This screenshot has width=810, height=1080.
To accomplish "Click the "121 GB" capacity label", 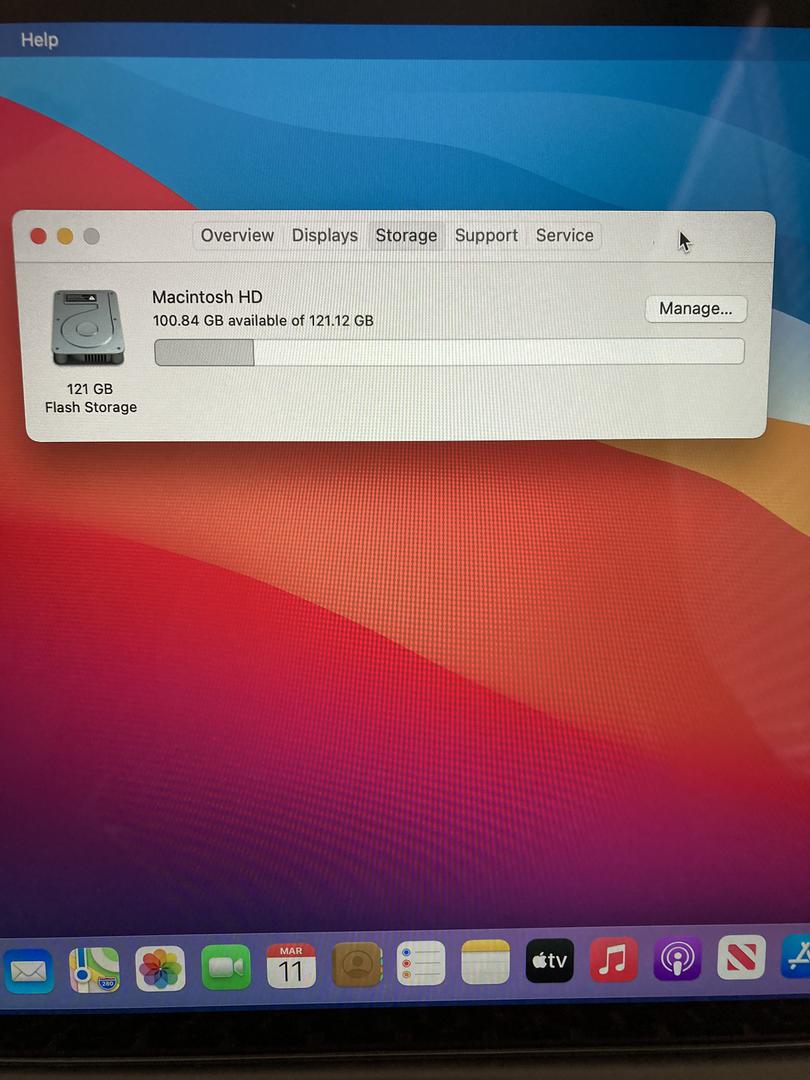I will coord(90,389).
